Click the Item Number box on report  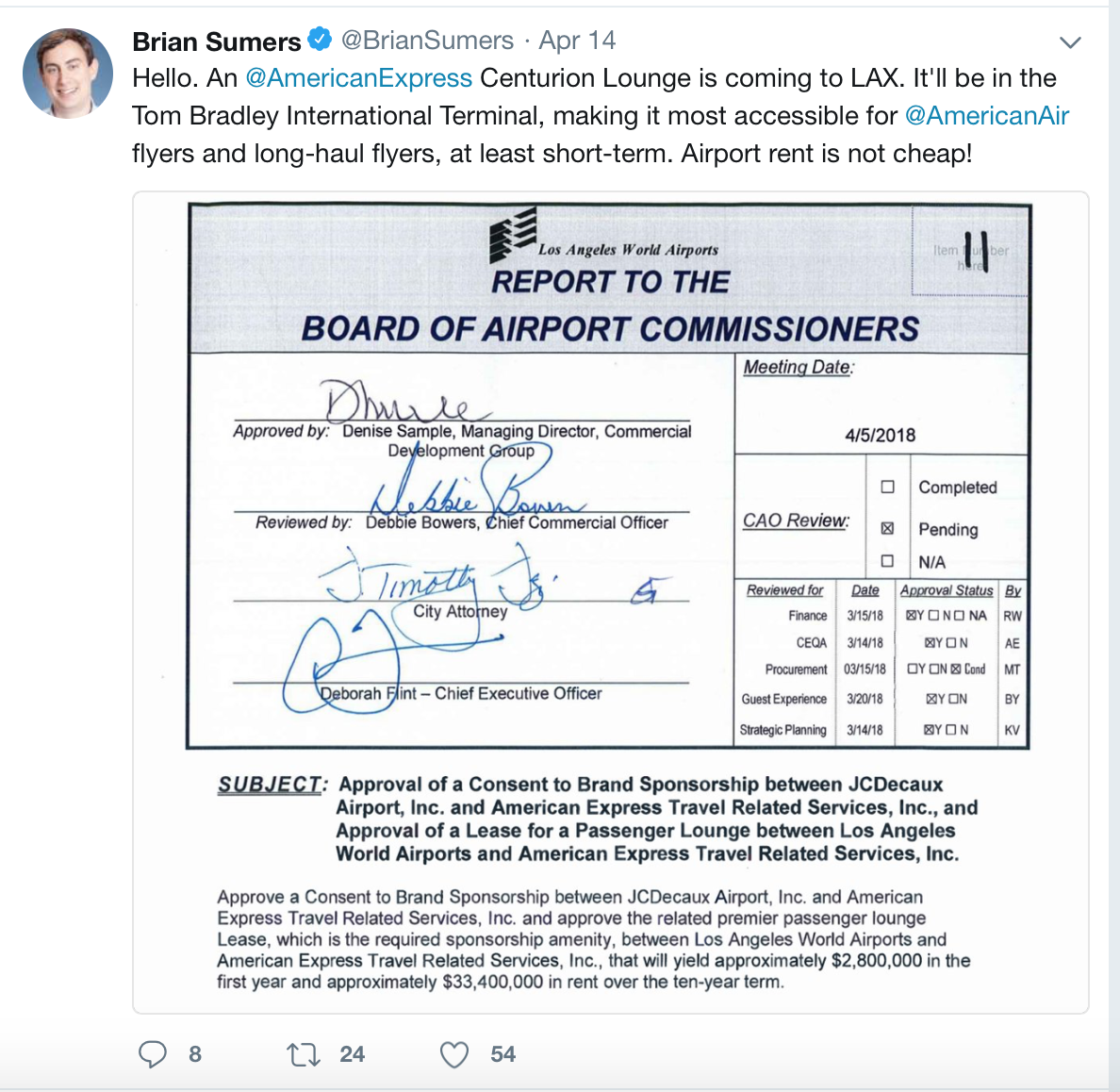coord(970,252)
